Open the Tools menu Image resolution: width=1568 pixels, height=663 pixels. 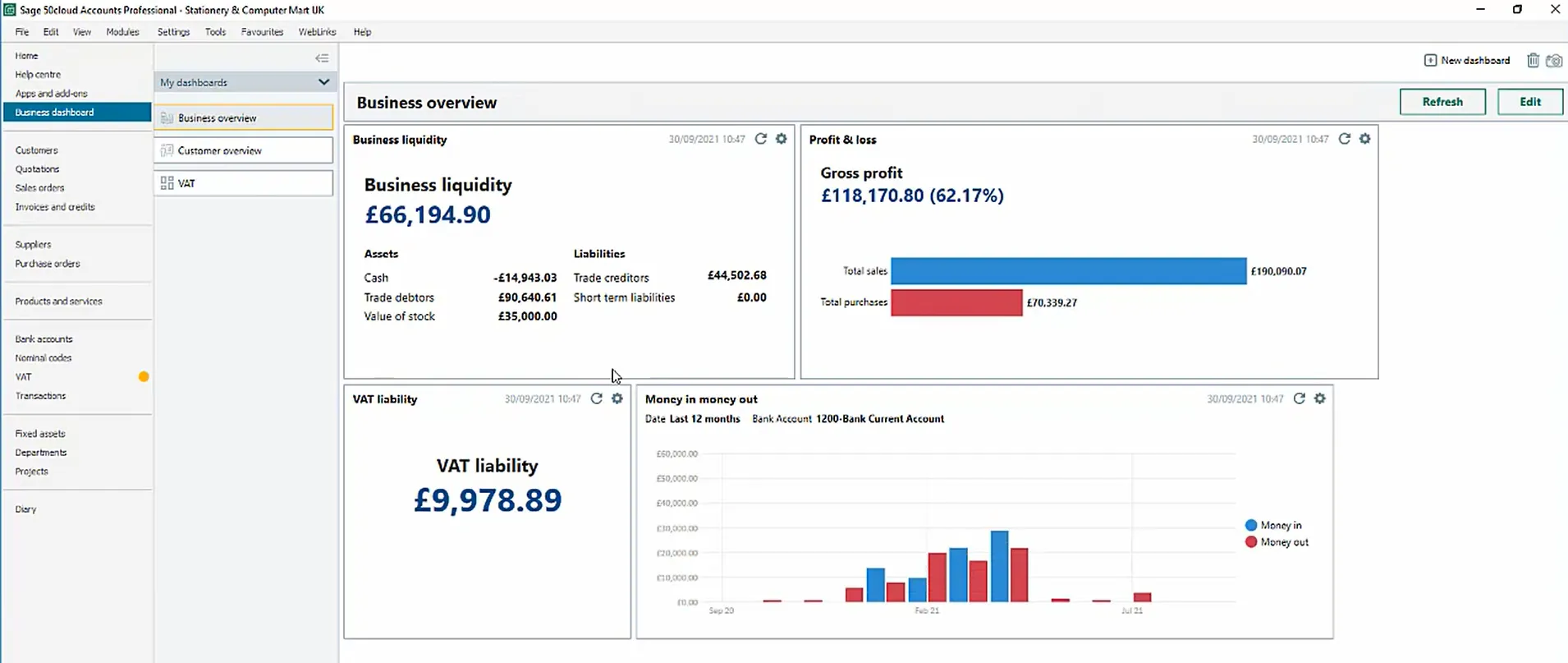(x=215, y=32)
